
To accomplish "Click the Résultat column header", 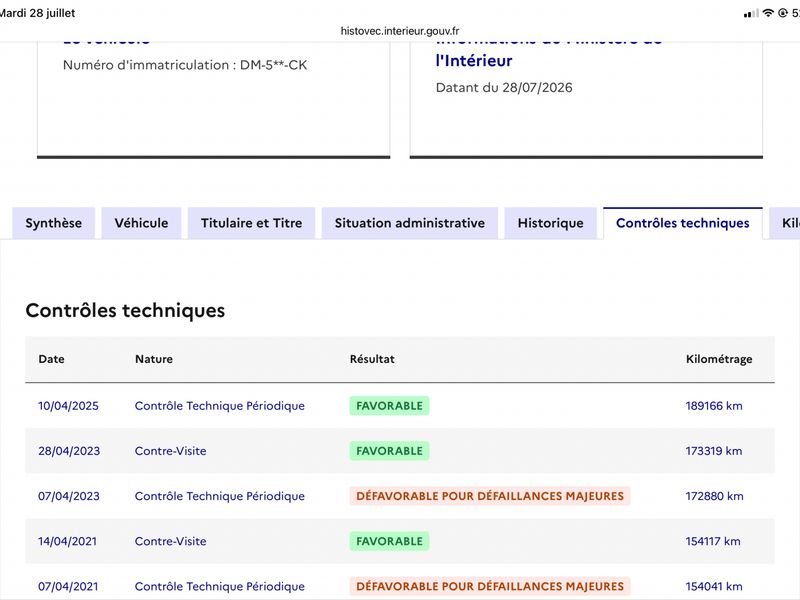I will [x=372, y=359].
